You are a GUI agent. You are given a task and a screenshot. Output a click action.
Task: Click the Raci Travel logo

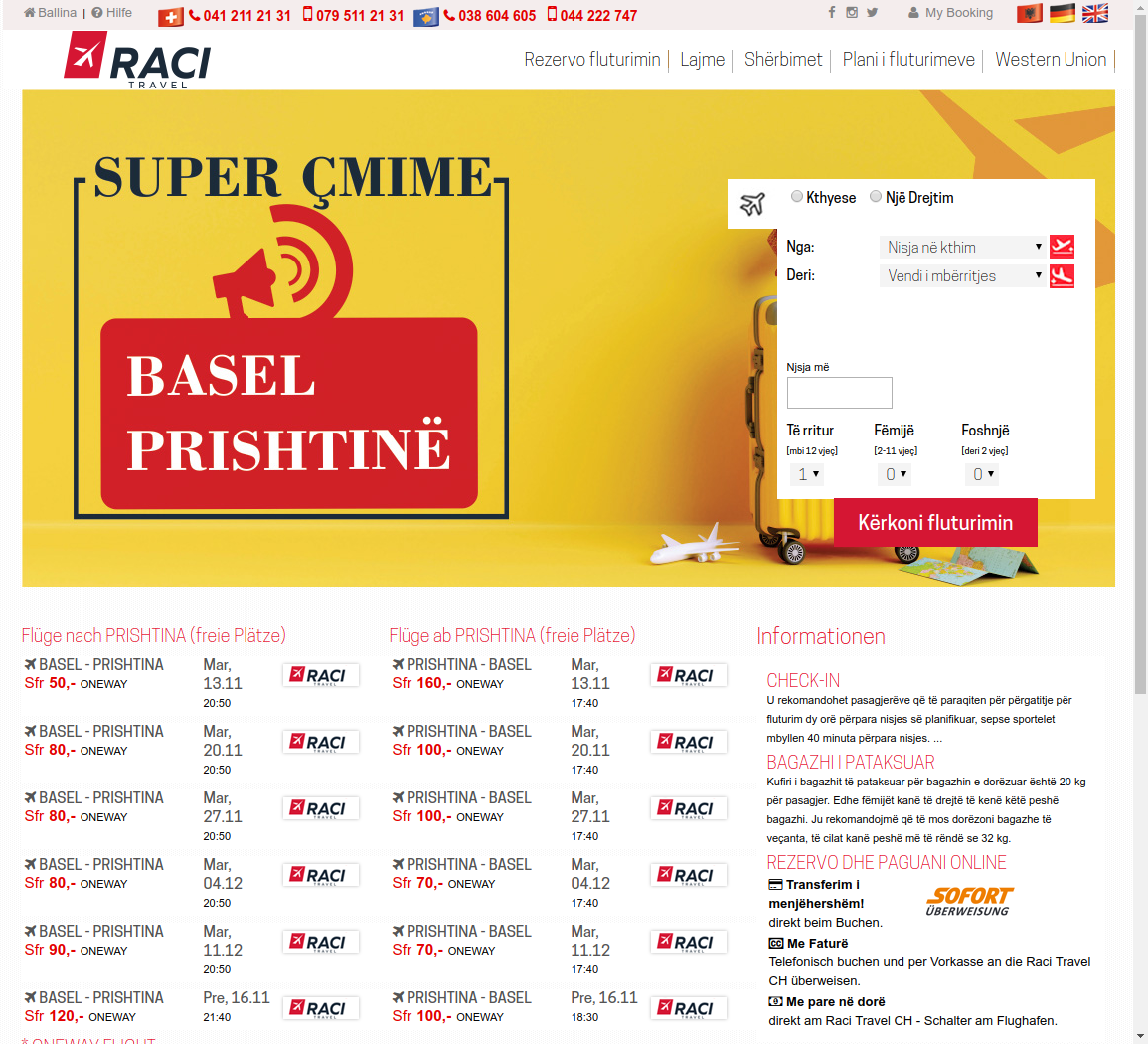click(x=137, y=60)
